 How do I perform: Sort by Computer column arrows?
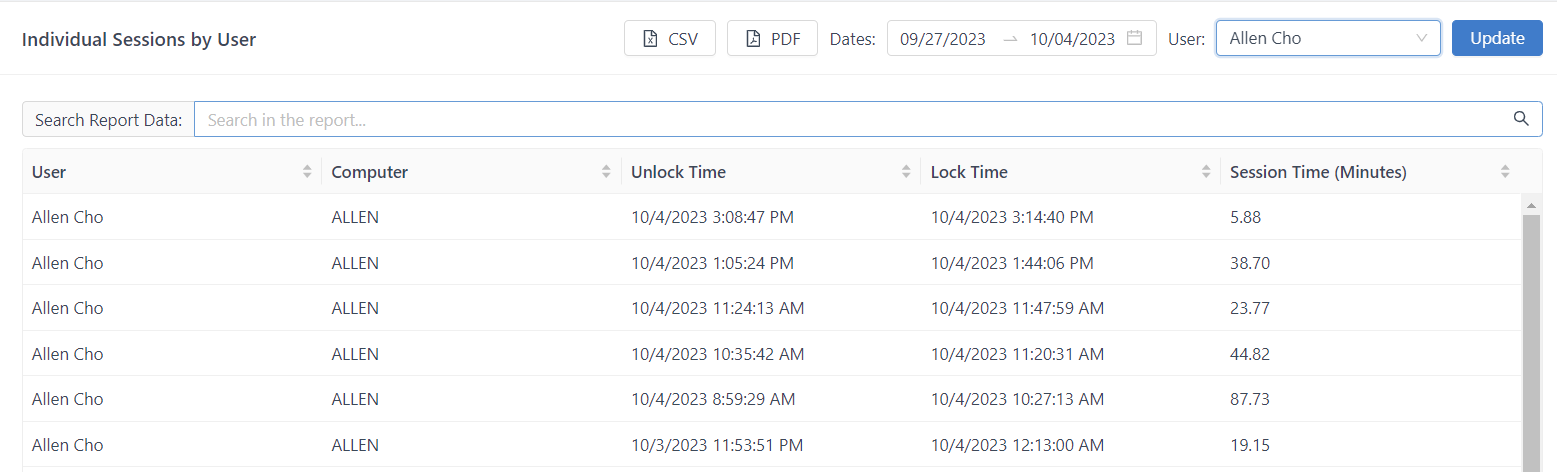(x=606, y=172)
